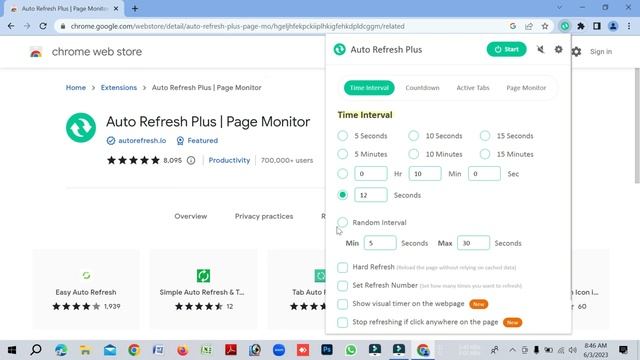Viewport: 640px width, 360px height.
Task: Open the Chrome side panel icon
Action: click(x=597, y=26)
